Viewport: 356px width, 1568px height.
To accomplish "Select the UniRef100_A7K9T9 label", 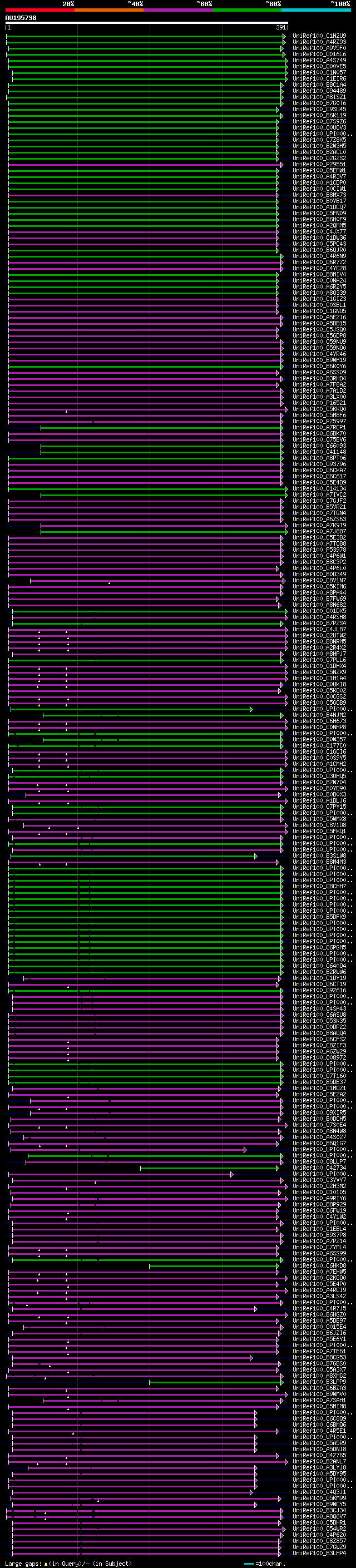I will 319,525.
